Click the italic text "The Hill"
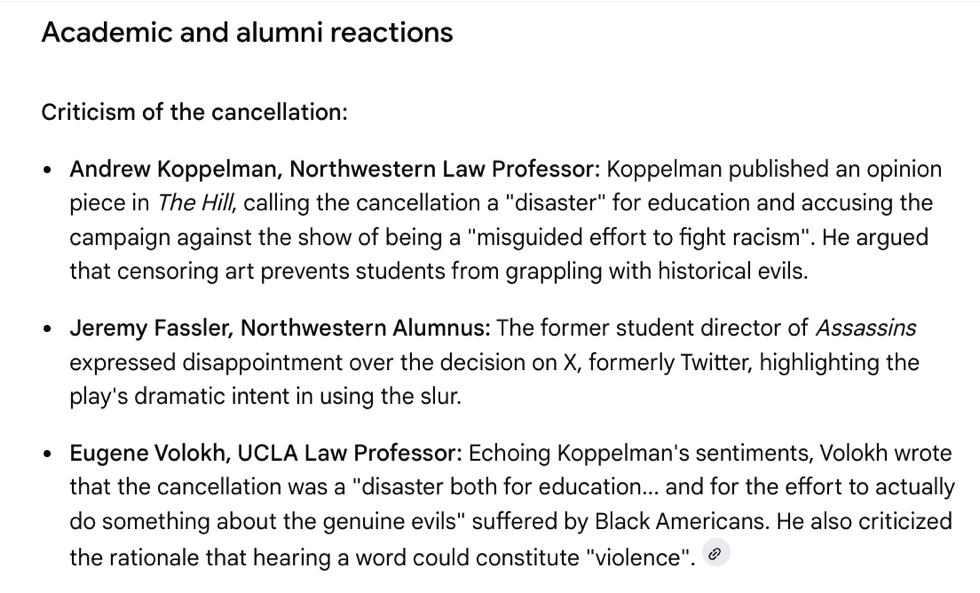This screenshot has height=593, width=980. [x=197, y=203]
